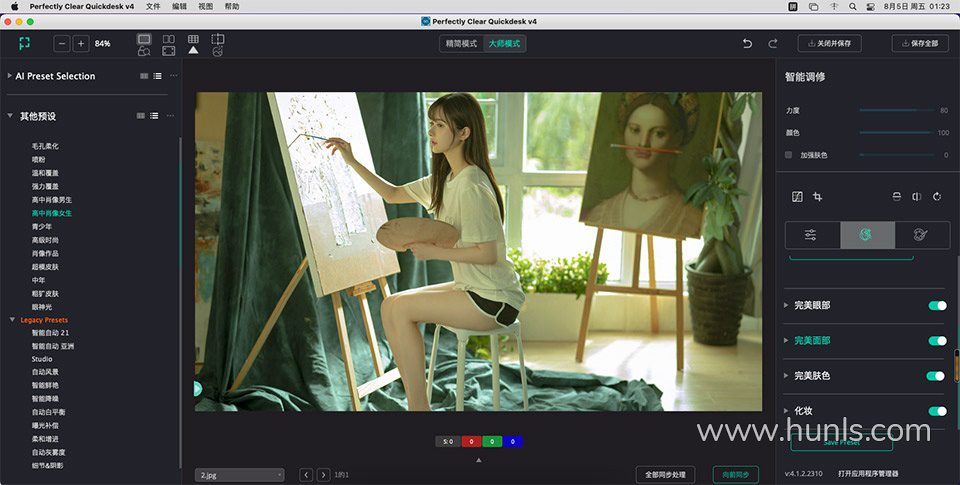960x485 pixels.
Task: Open the 文件 menu
Action: click(x=153, y=6)
